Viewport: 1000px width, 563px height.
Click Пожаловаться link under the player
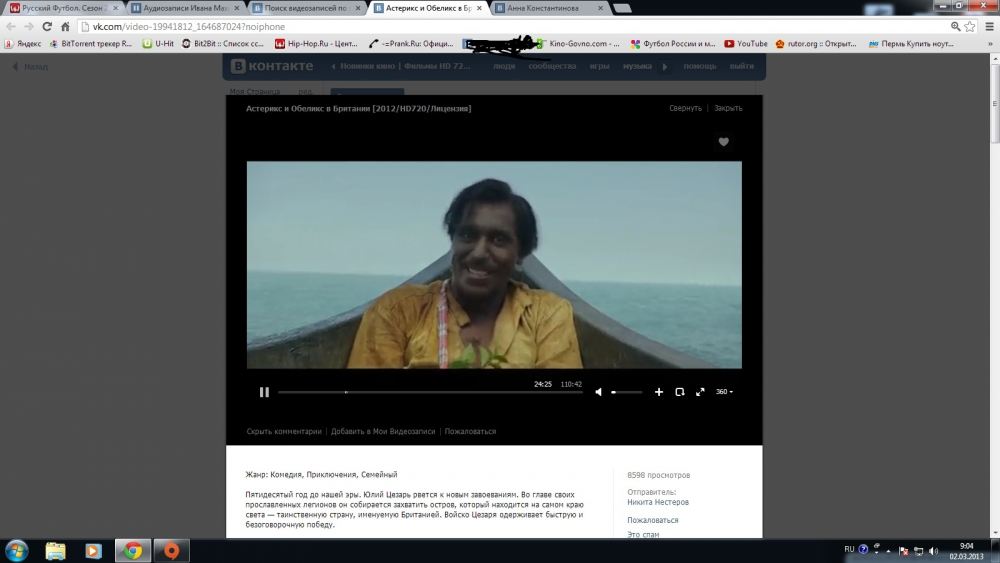470,432
